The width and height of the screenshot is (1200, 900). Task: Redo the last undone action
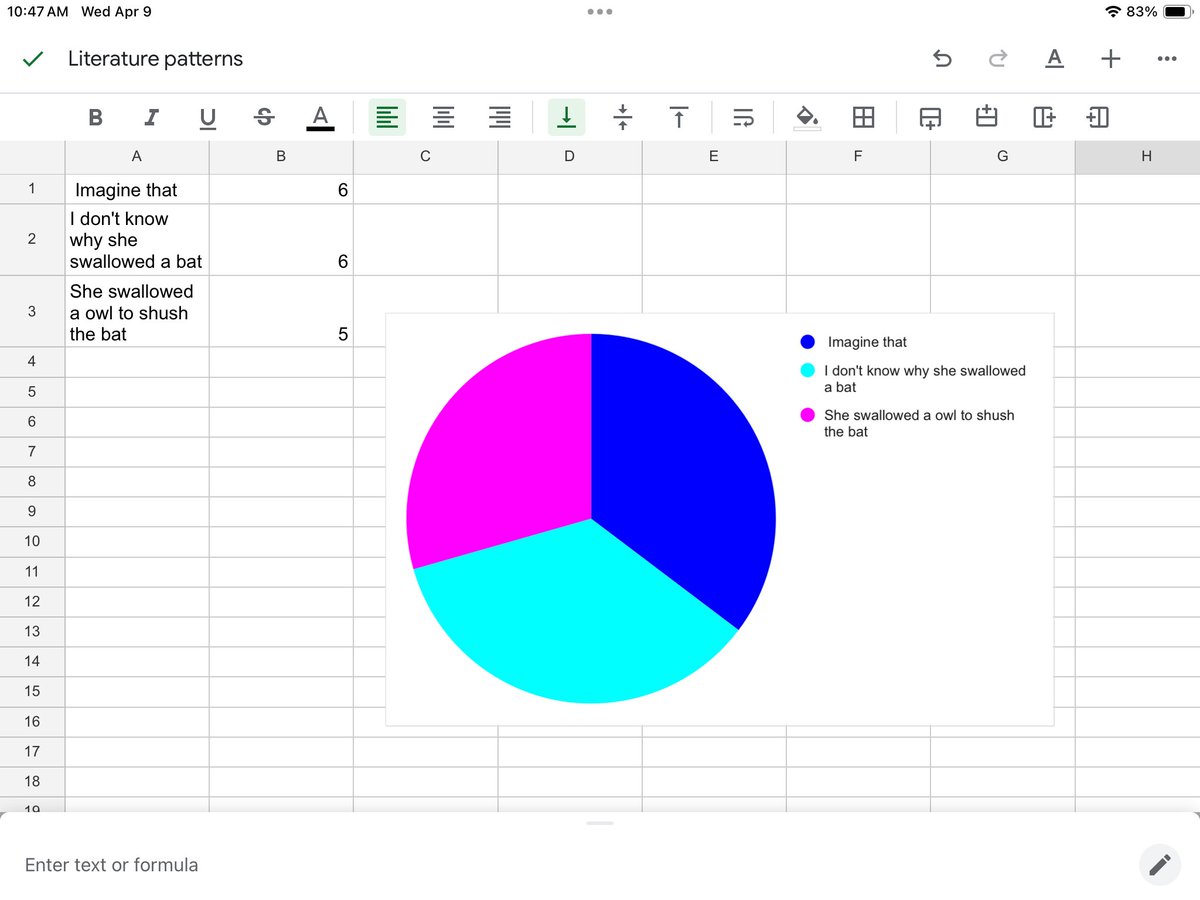pos(997,59)
